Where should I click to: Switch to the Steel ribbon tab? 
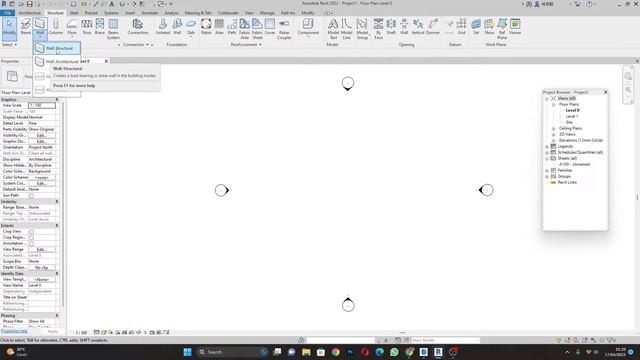click(74, 13)
